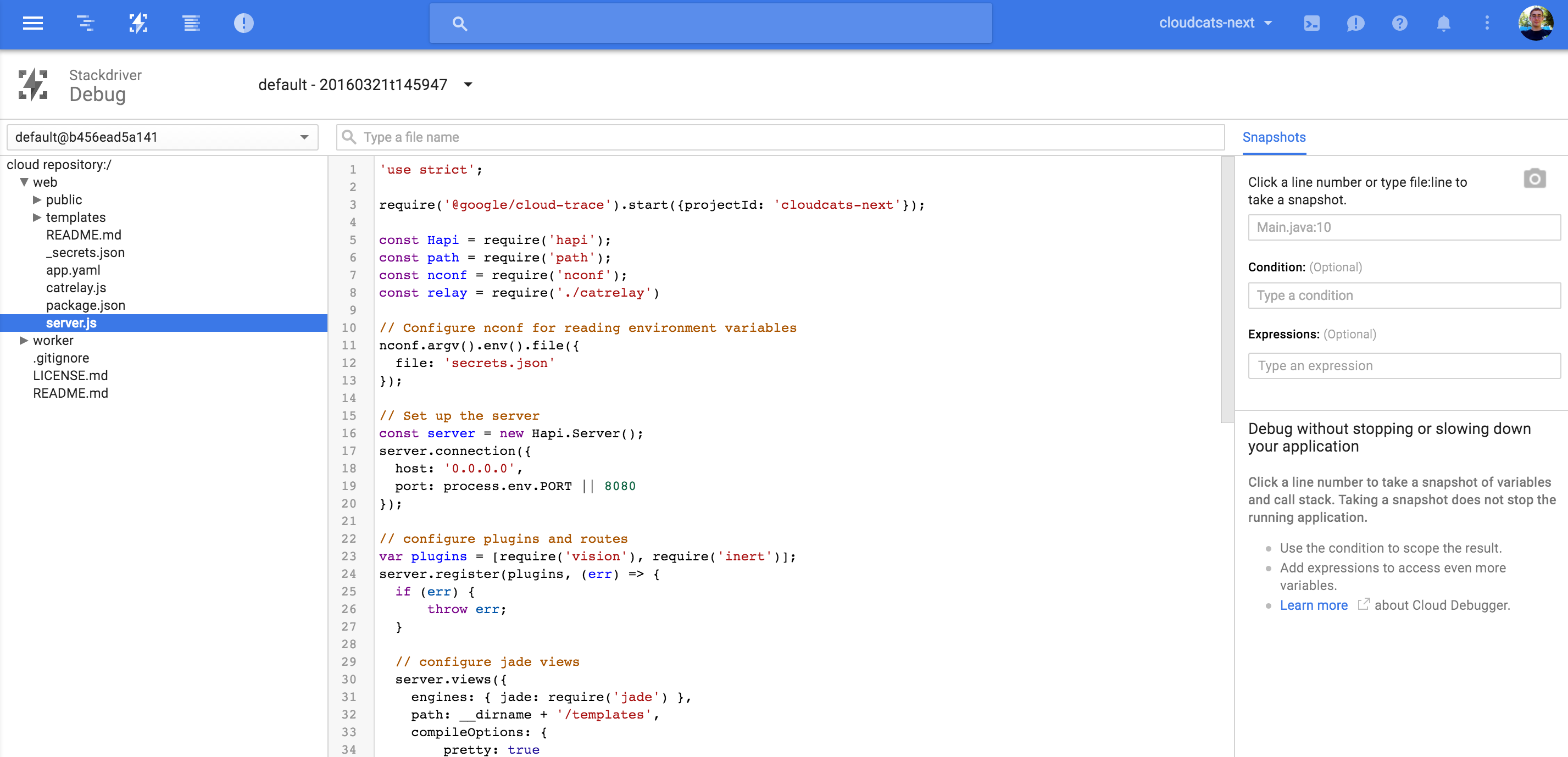Viewport: 1568px width, 757px height.
Task: Expand the worker folder
Action: (24, 340)
